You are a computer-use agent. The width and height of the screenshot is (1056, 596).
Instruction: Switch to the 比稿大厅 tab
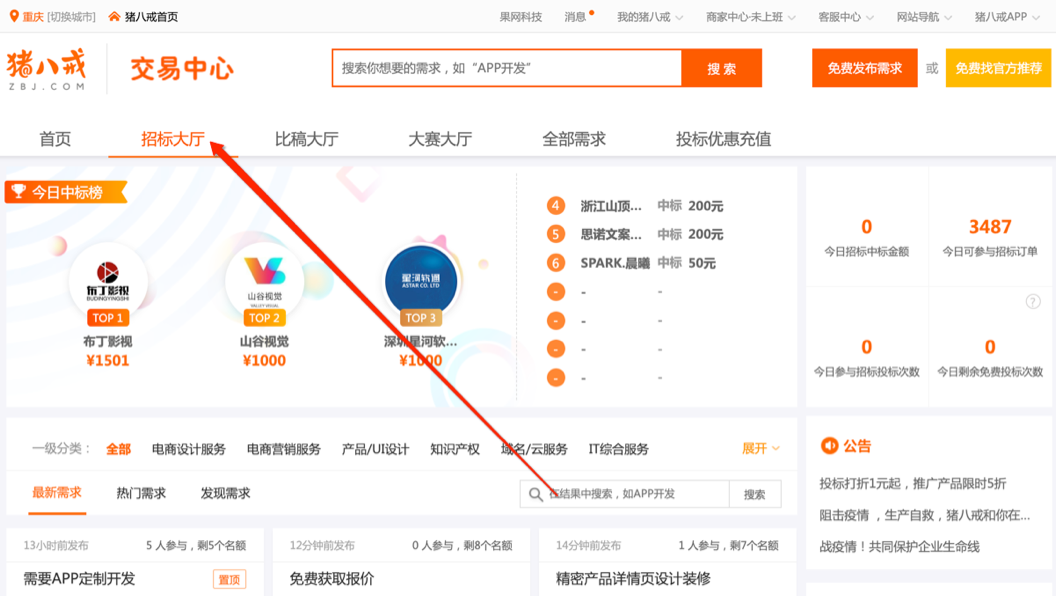tap(306, 139)
